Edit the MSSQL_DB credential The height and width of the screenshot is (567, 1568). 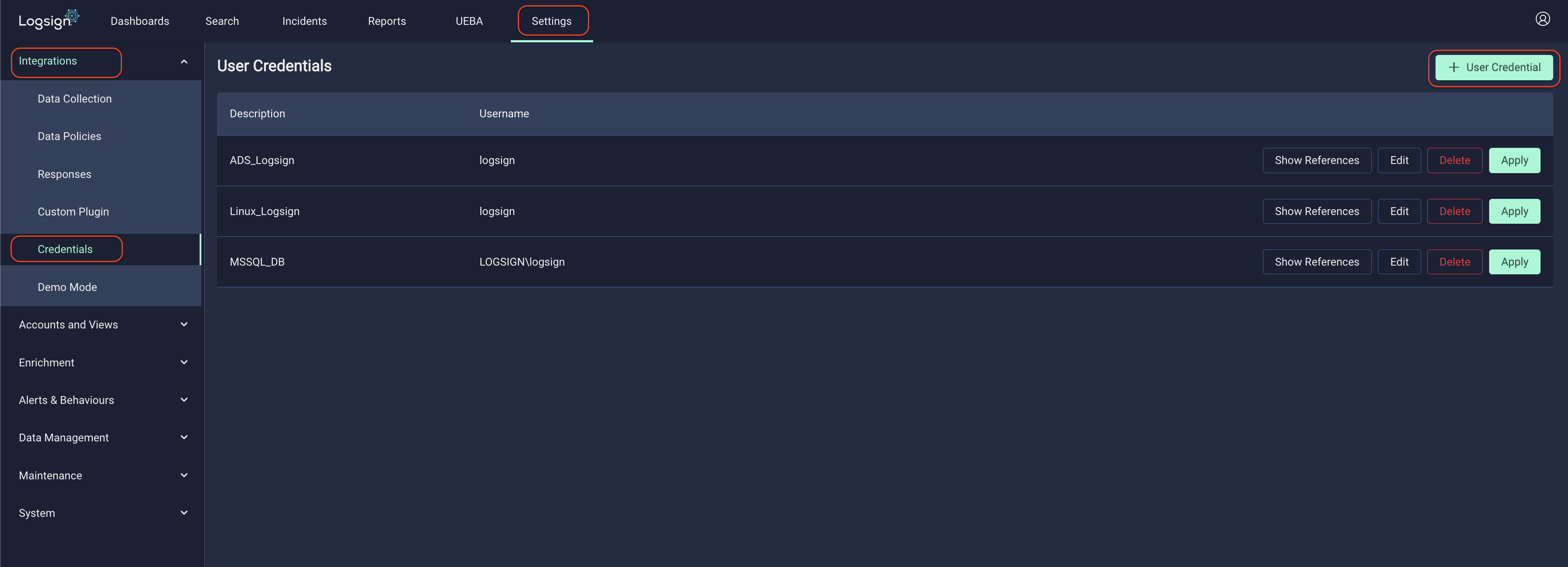(1399, 262)
